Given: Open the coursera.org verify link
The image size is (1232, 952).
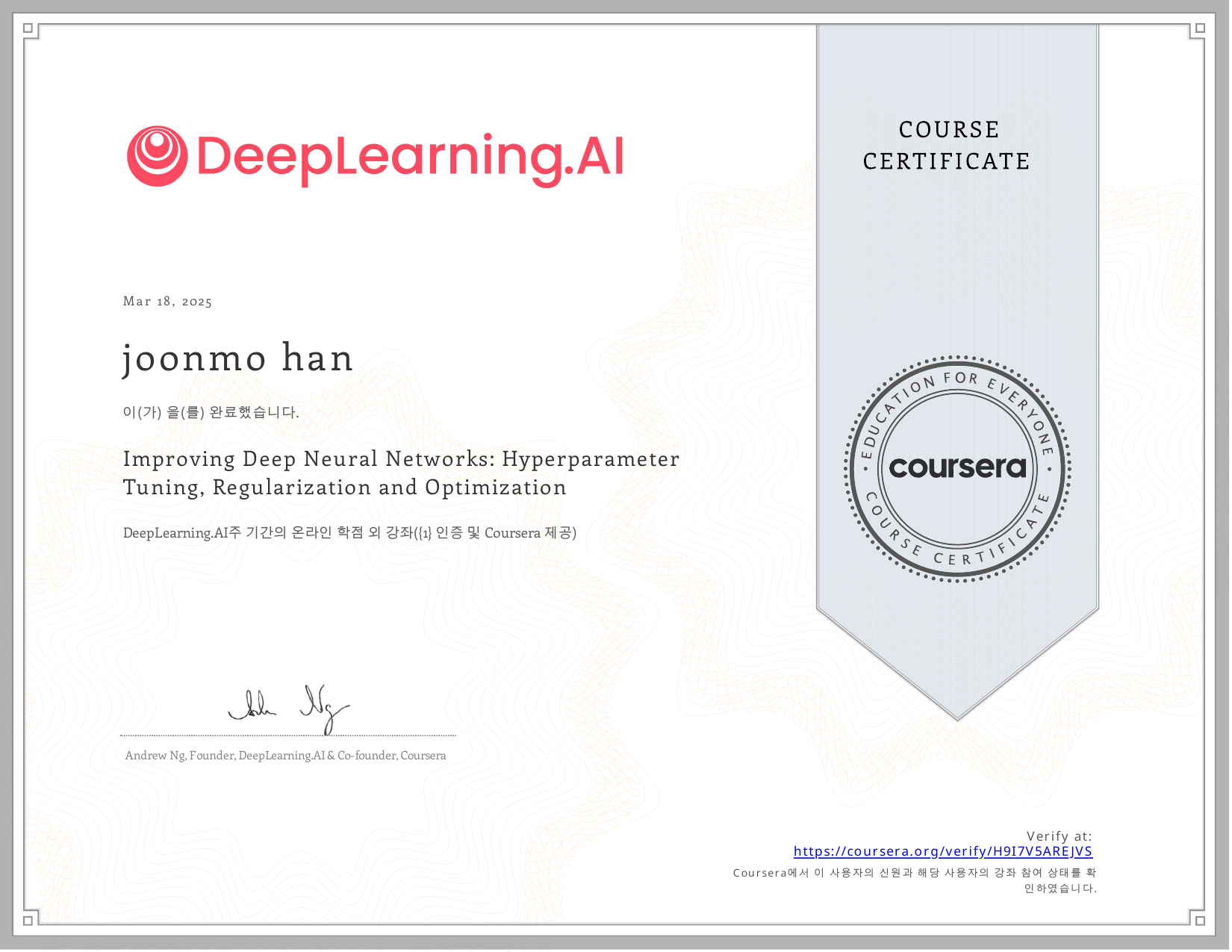Looking at the screenshot, I should pos(942,851).
